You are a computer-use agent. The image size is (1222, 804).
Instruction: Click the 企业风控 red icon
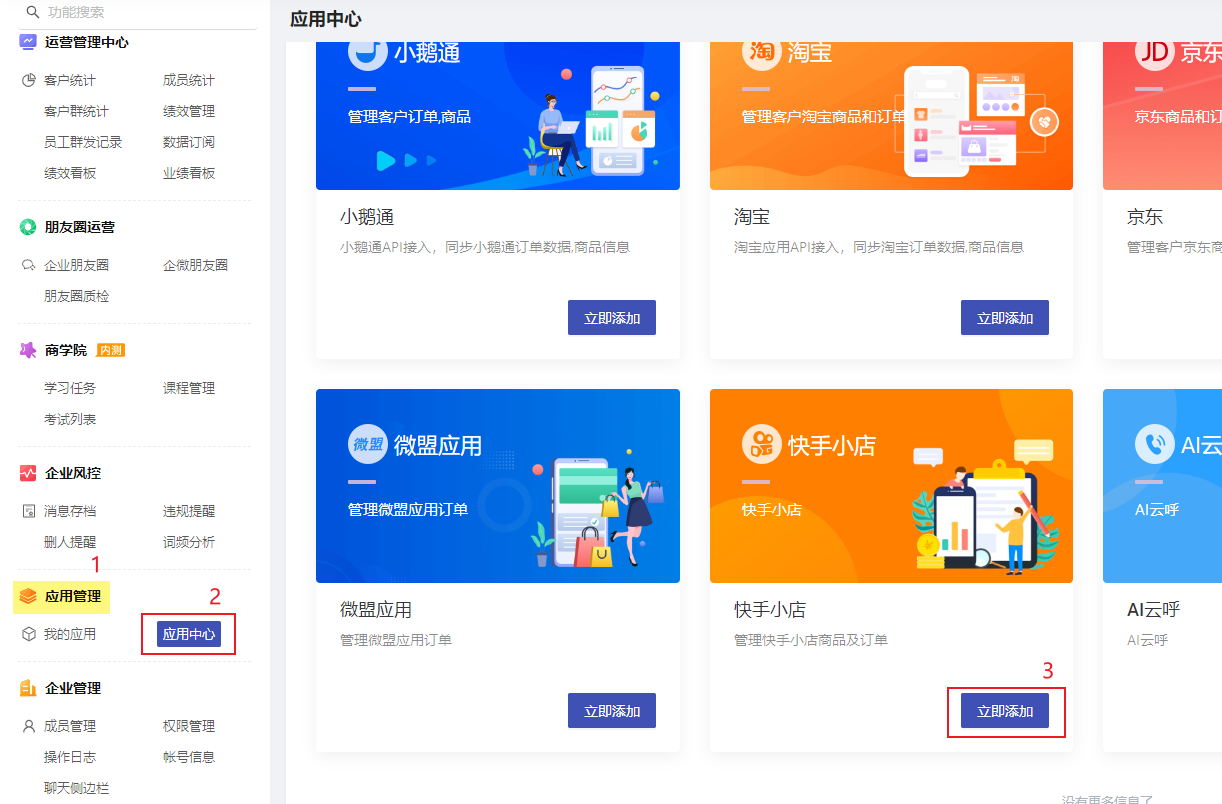tap(28, 473)
